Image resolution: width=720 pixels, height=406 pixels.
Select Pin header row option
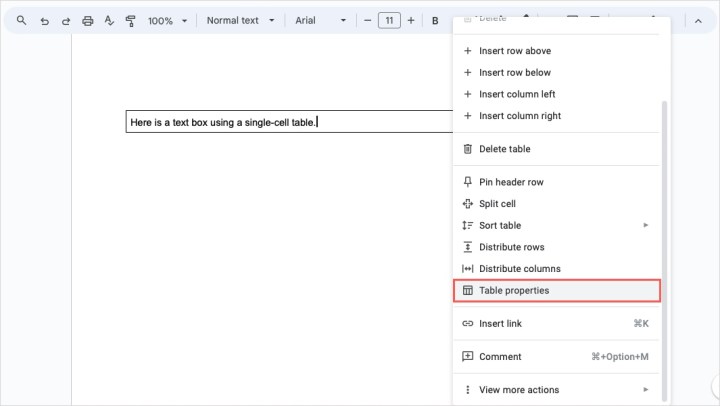(x=510, y=182)
